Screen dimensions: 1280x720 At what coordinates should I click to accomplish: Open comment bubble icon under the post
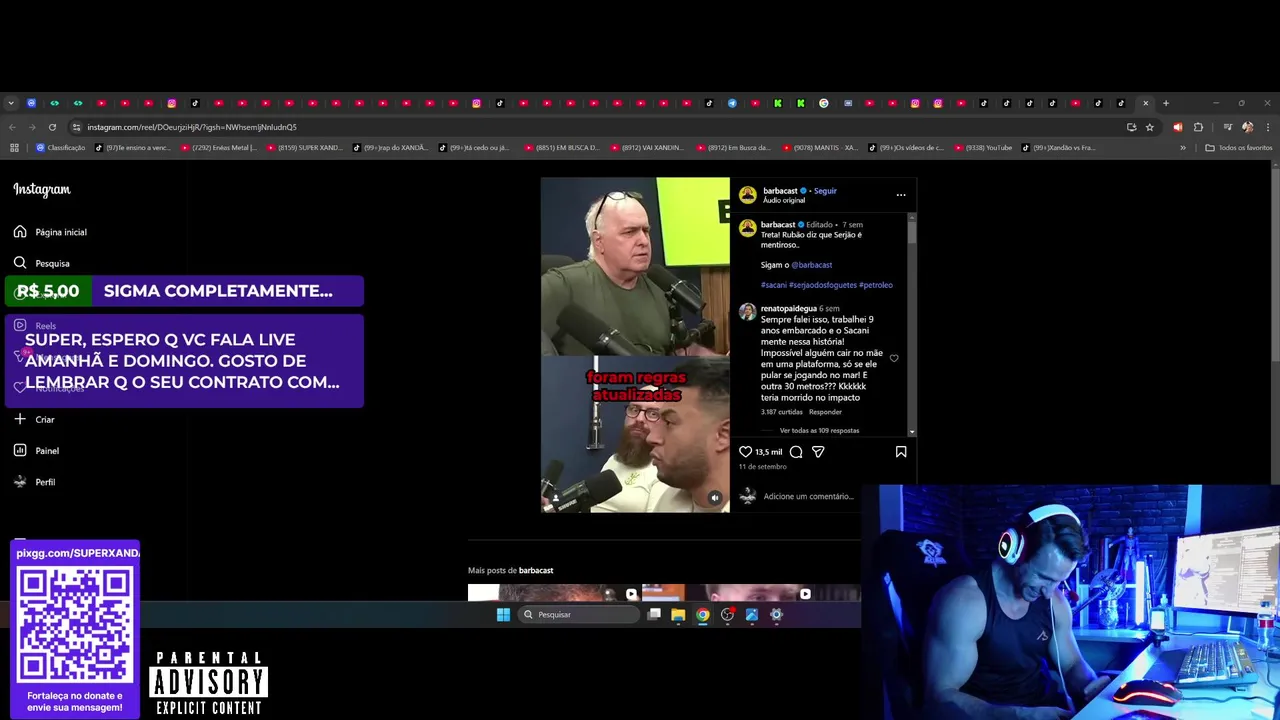pyautogui.click(x=796, y=452)
